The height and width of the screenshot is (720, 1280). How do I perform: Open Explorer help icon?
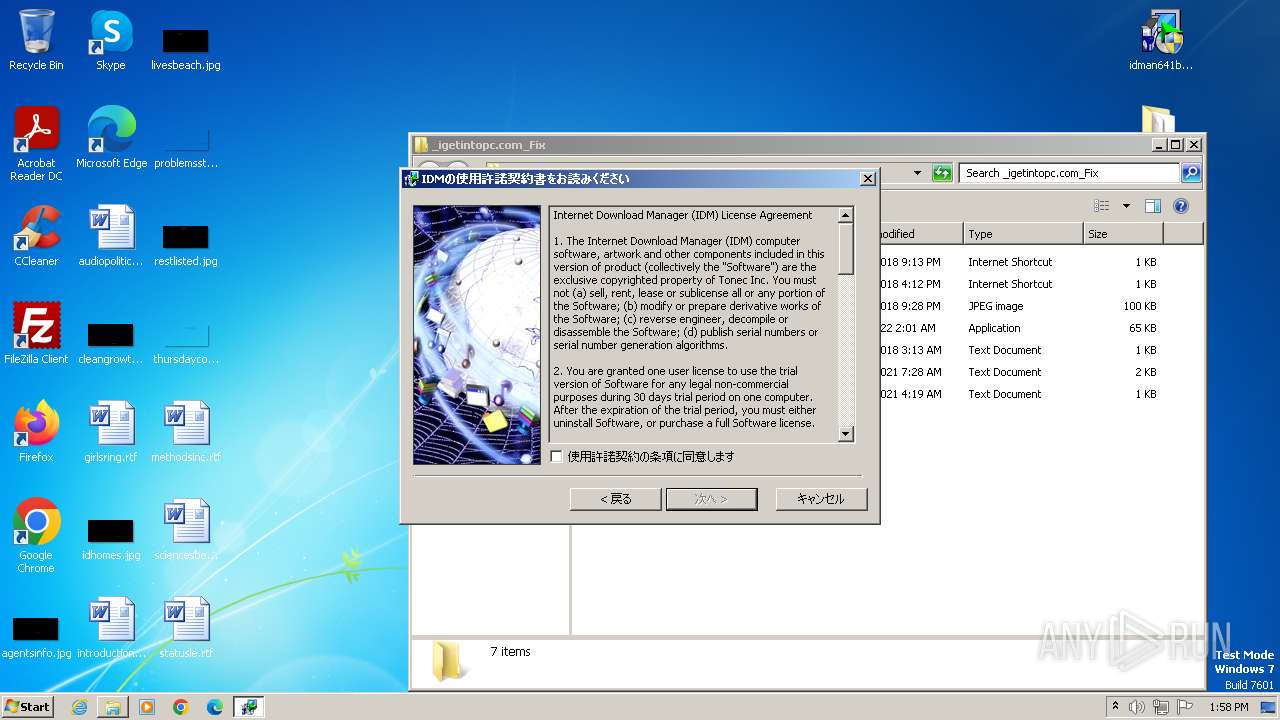pyautogui.click(x=1180, y=206)
